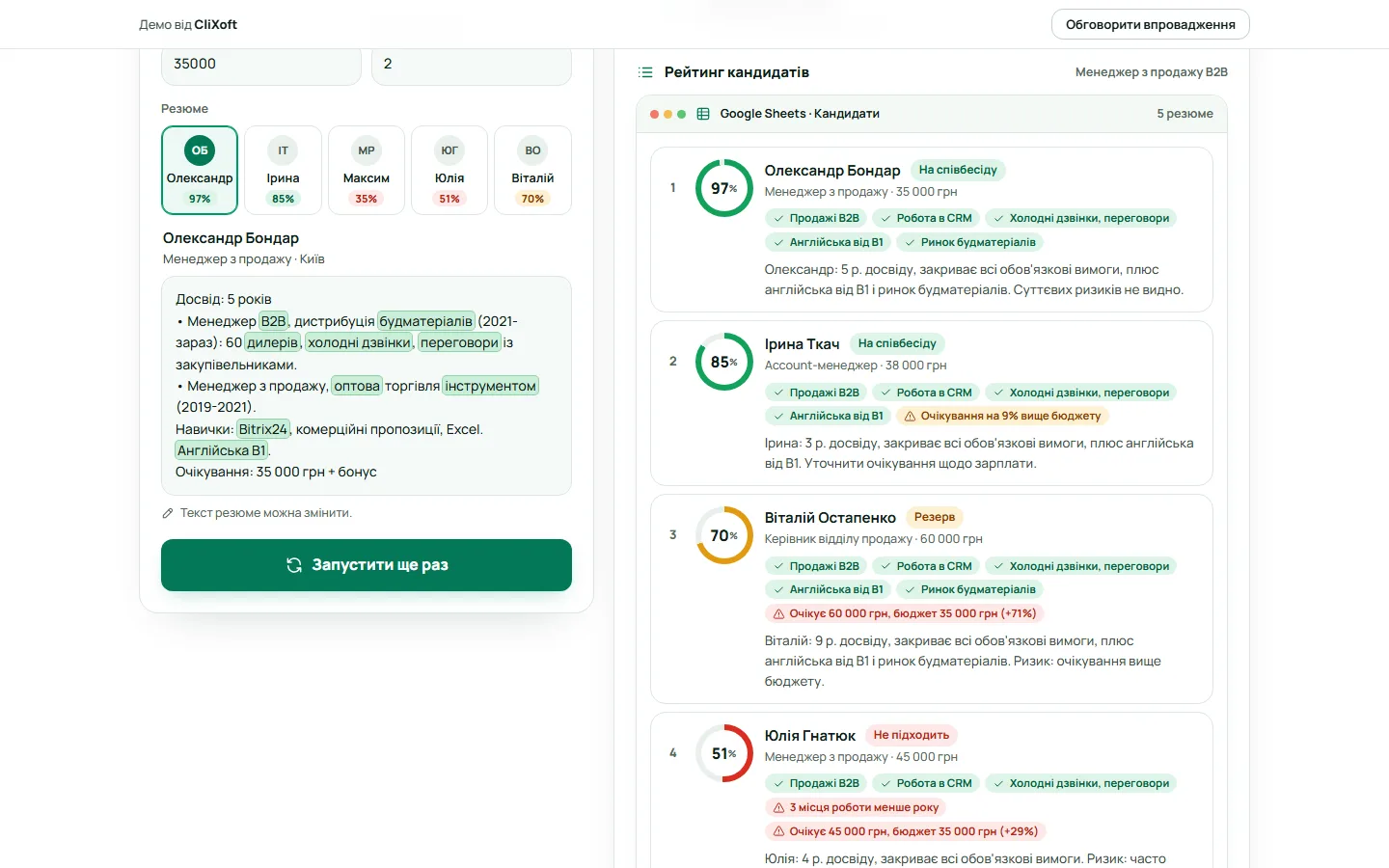Viewport: 1389px width, 868px height.
Task: Click the Запустити ще раз button
Action: pos(367,565)
